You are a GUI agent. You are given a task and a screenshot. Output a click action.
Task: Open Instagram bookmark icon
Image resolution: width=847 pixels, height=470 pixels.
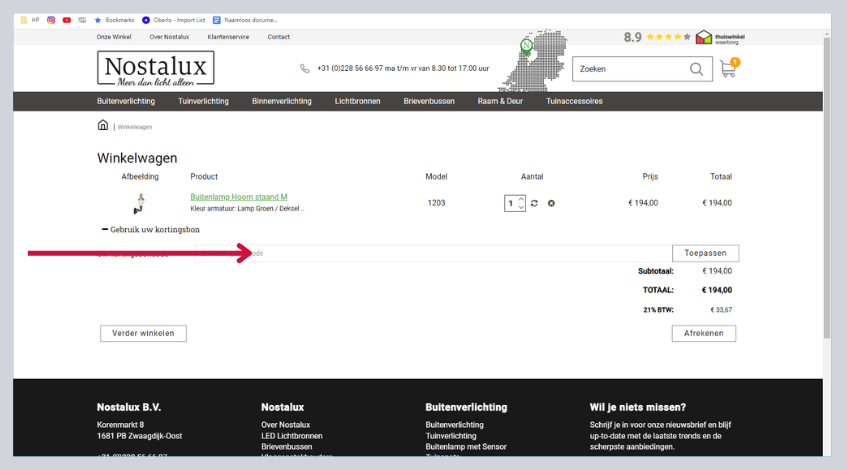tap(51, 19)
